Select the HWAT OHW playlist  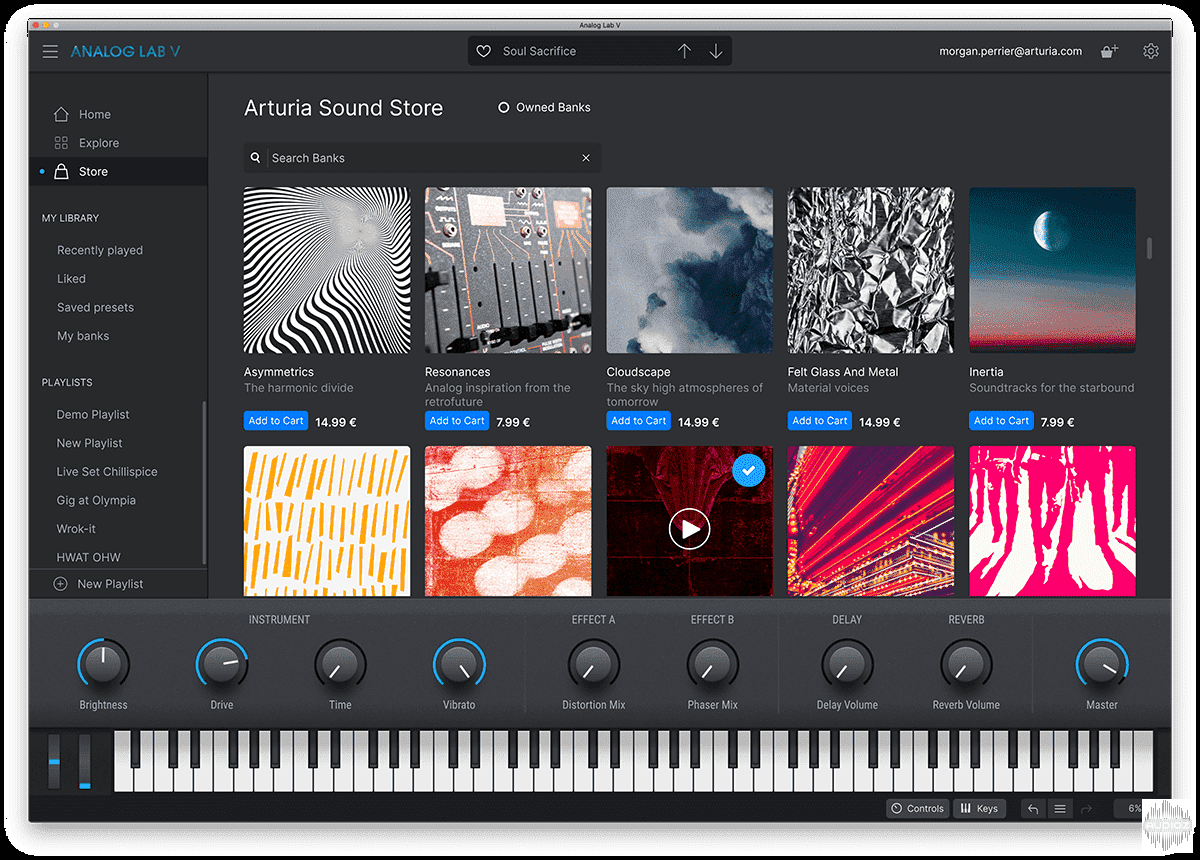(x=88, y=557)
